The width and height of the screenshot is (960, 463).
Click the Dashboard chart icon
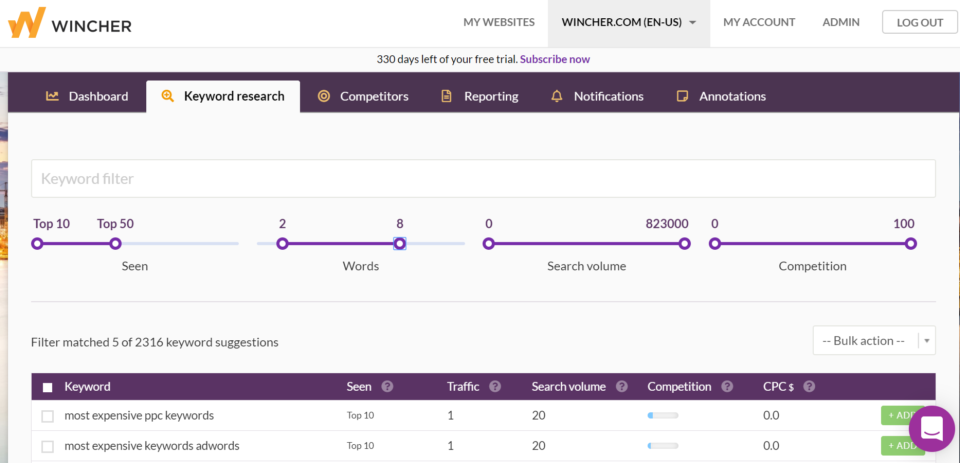click(52, 96)
